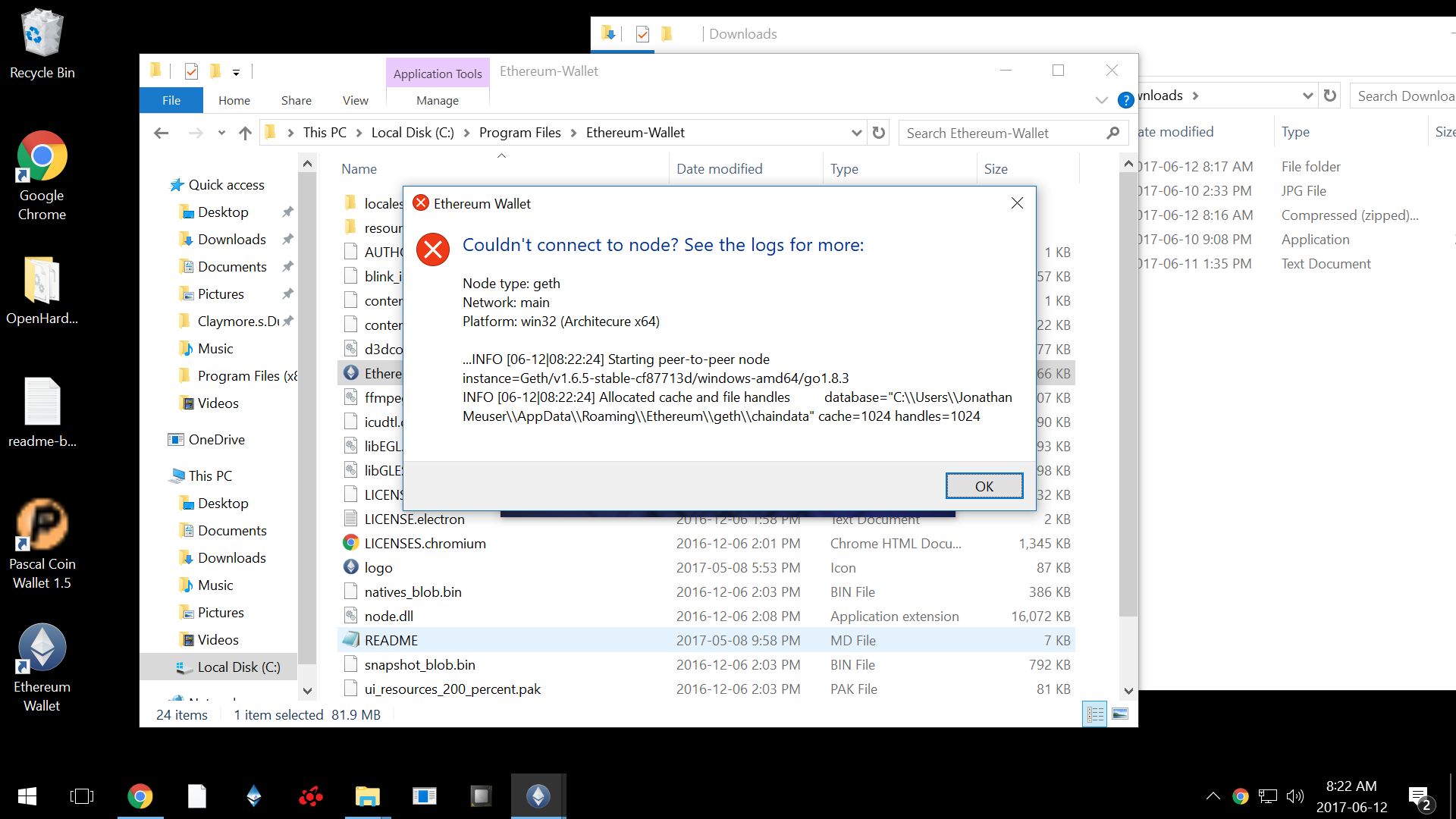Sort files by the Size column header
1456x819 pixels.
tap(996, 169)
